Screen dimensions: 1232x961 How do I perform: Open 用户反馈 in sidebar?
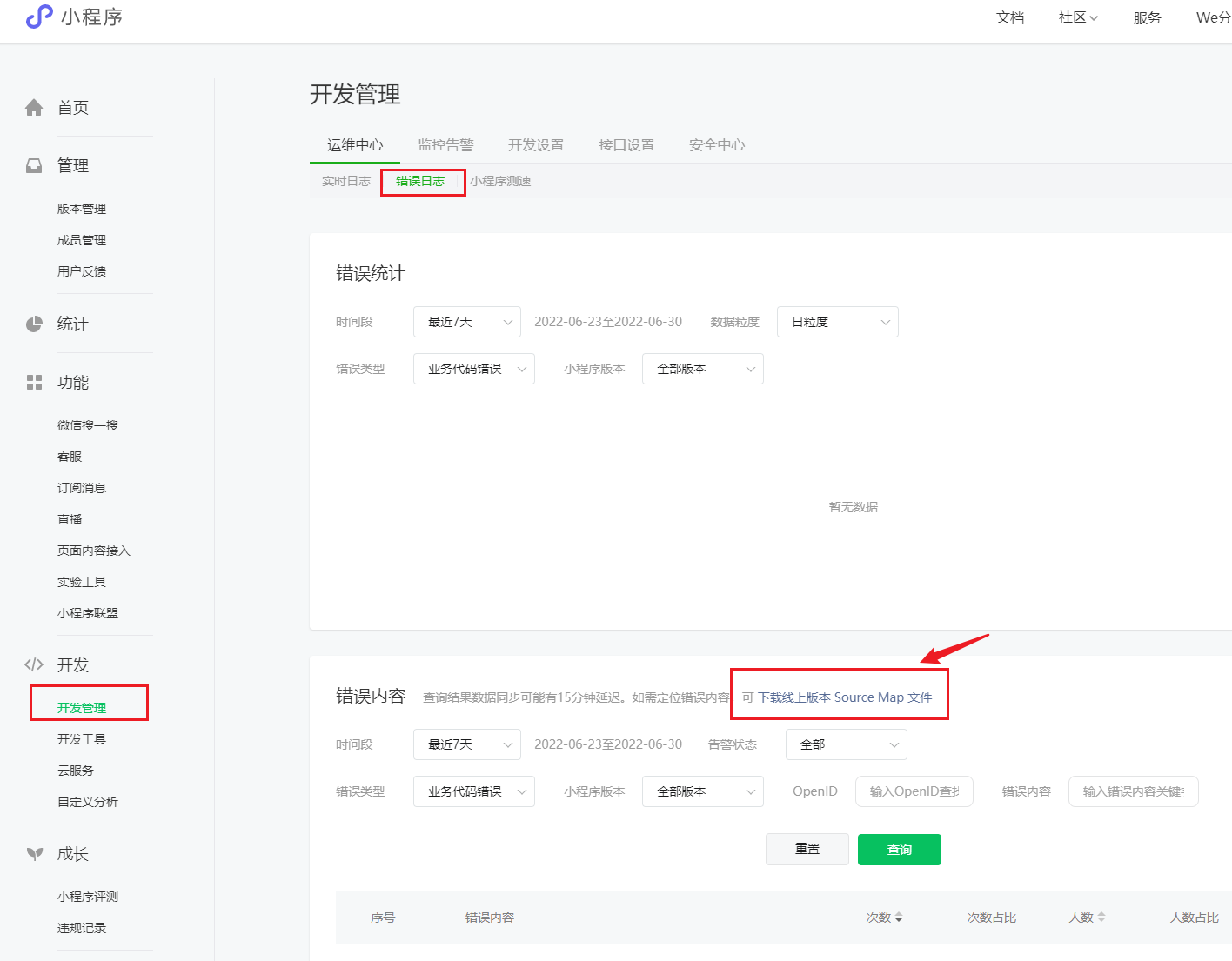coord(82,271)
